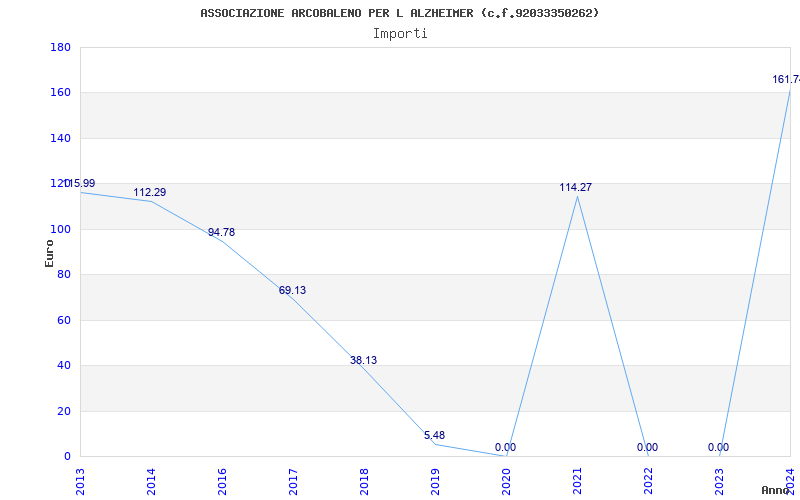The width and height of the screenshot is (800, 500).
Task: Click the 0.00 label above 2023
Action: point(718,447)
